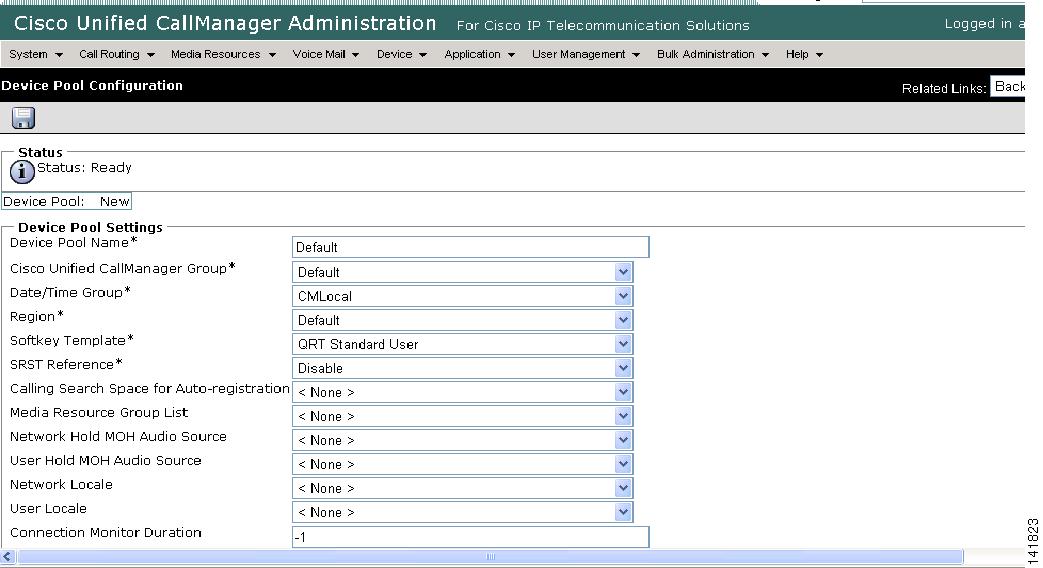Click the 'User Locale' field label

click(x=48, y=508)
